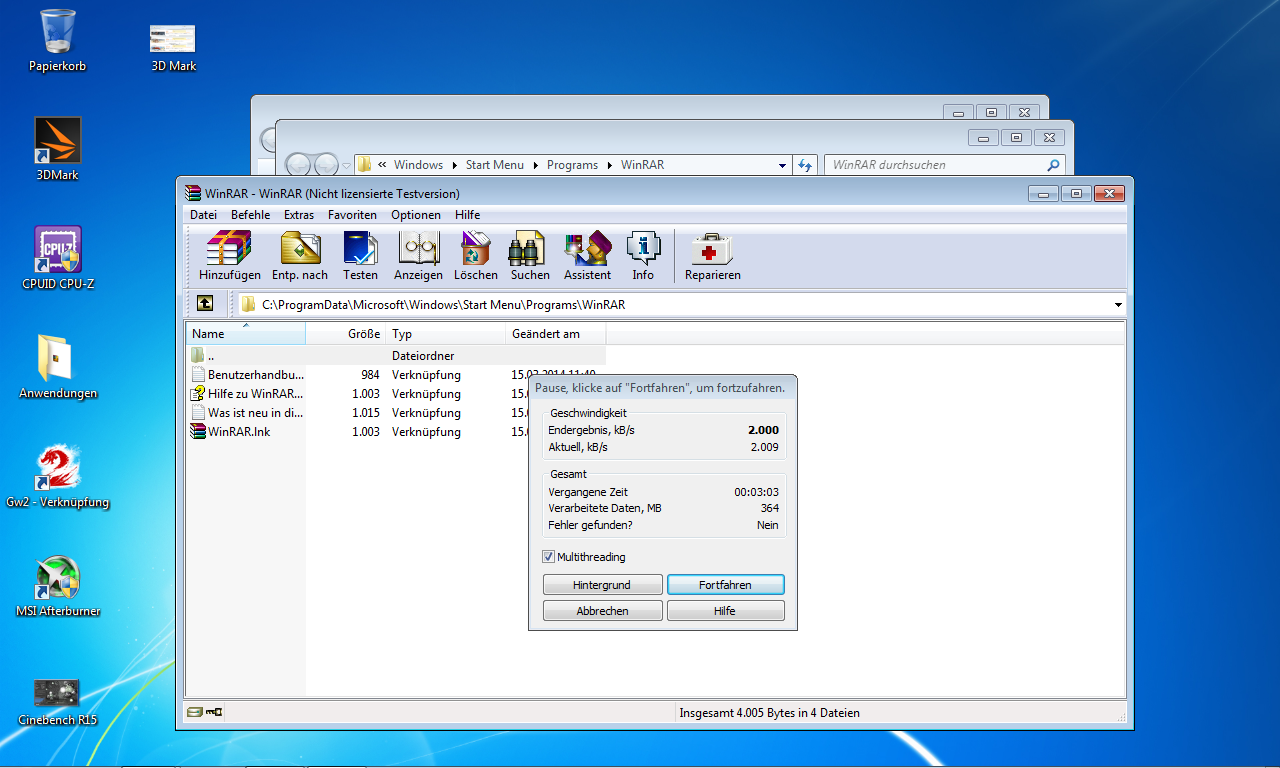Click the Testen toolbar icon
This screenshot has width=1280, height=768.
[360, 256]
